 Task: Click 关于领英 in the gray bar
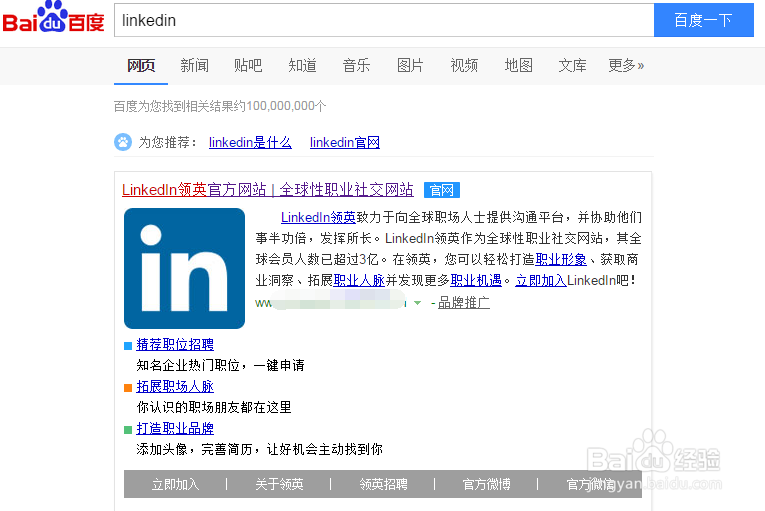279,484
